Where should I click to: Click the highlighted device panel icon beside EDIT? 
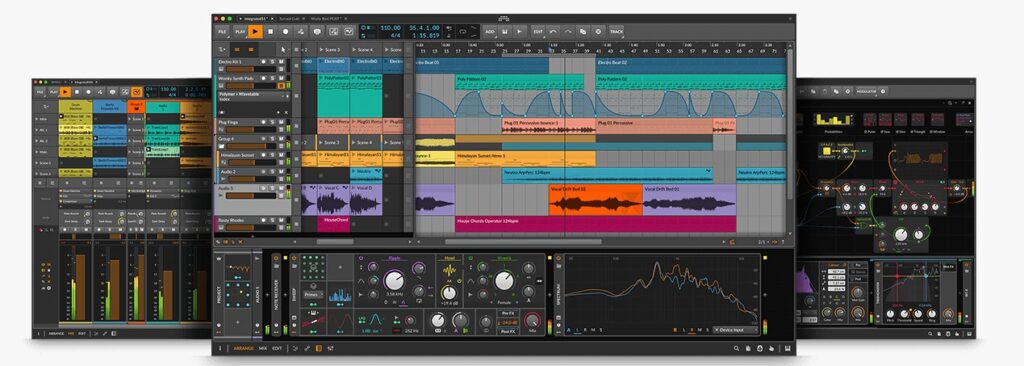pyautogui.click(x=319, y=348)
